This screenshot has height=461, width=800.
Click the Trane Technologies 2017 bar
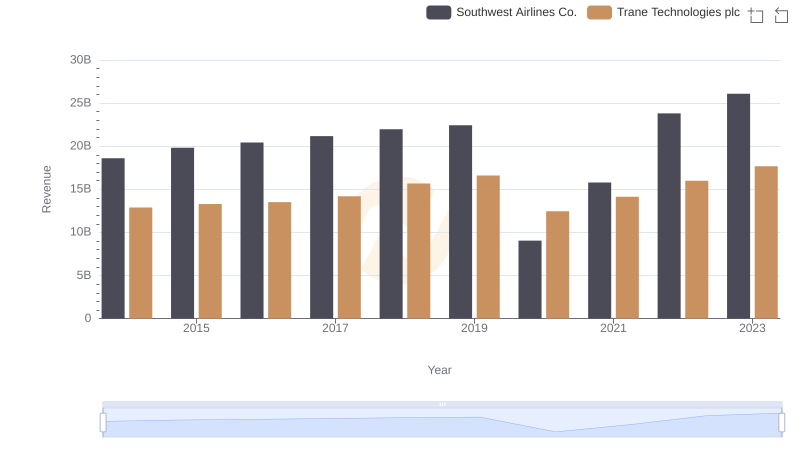coord(349,257)
